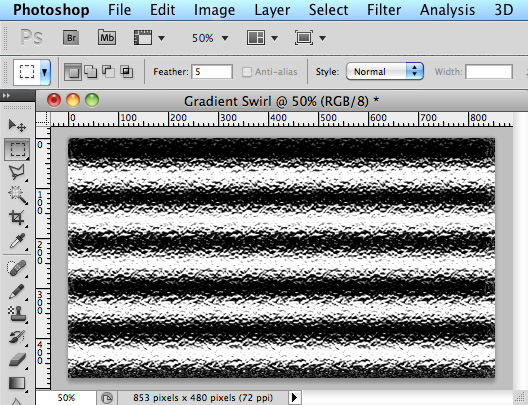Choose Add to selection mode

(x=91, y=71)
